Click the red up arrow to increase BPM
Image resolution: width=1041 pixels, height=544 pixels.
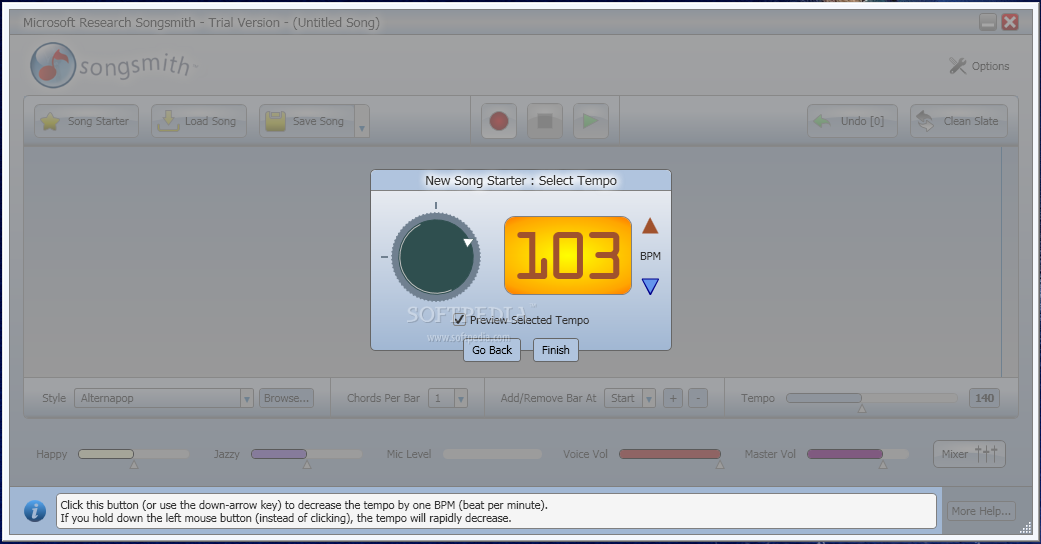click(x=650, y=226)
